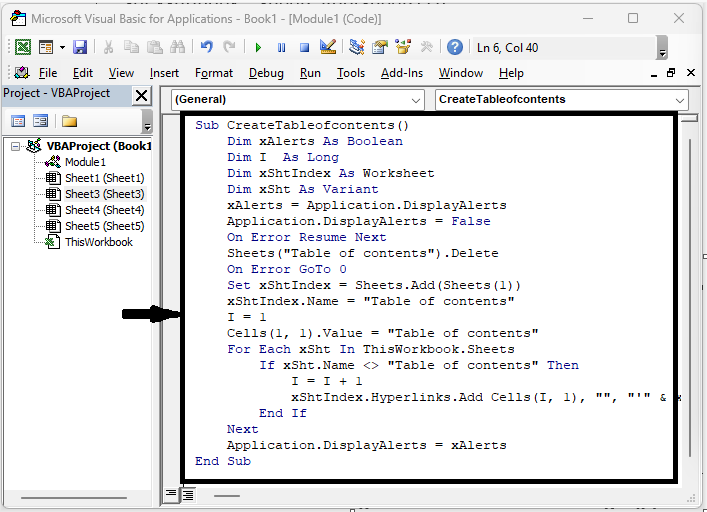Viewport: 707px width, 512px height.
Task: Open the Object Browser icon
Action: [403, 47]
